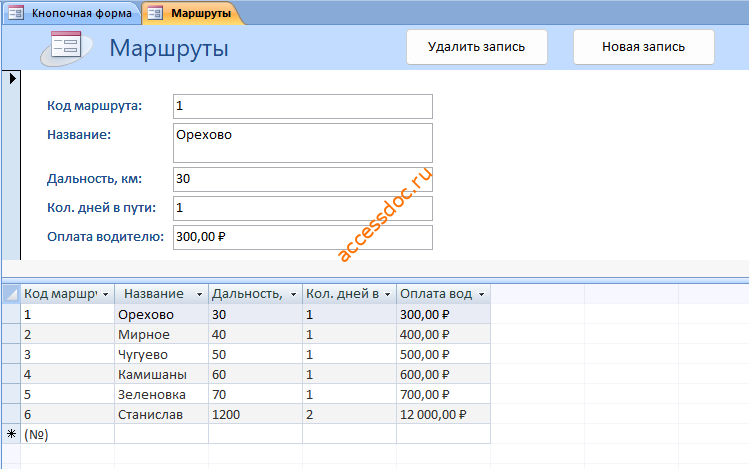Click the distance cell with value 50
Screen dimensions: 749x469
(x=255, y=354)
